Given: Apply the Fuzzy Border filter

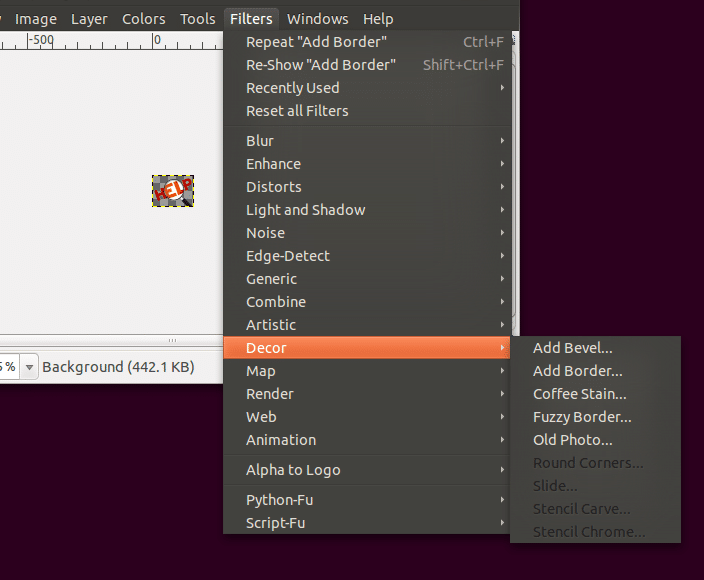Looking at the screenshot, I should coord(582,417).
